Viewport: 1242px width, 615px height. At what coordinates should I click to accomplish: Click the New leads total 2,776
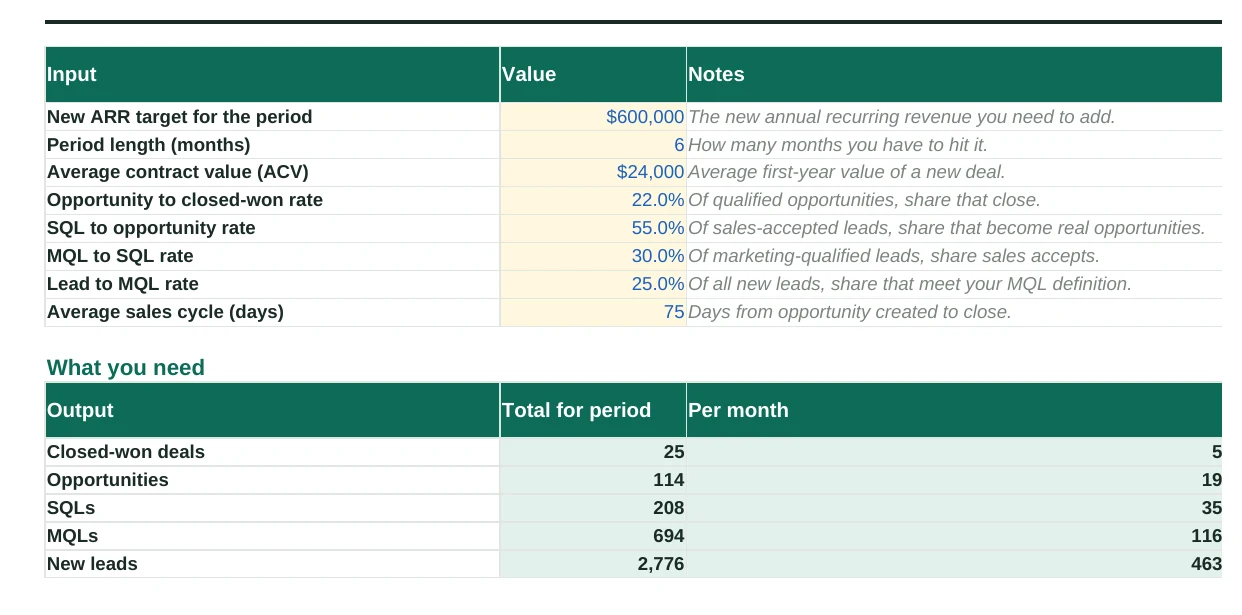pyautogui.click(x=593, y=564)
